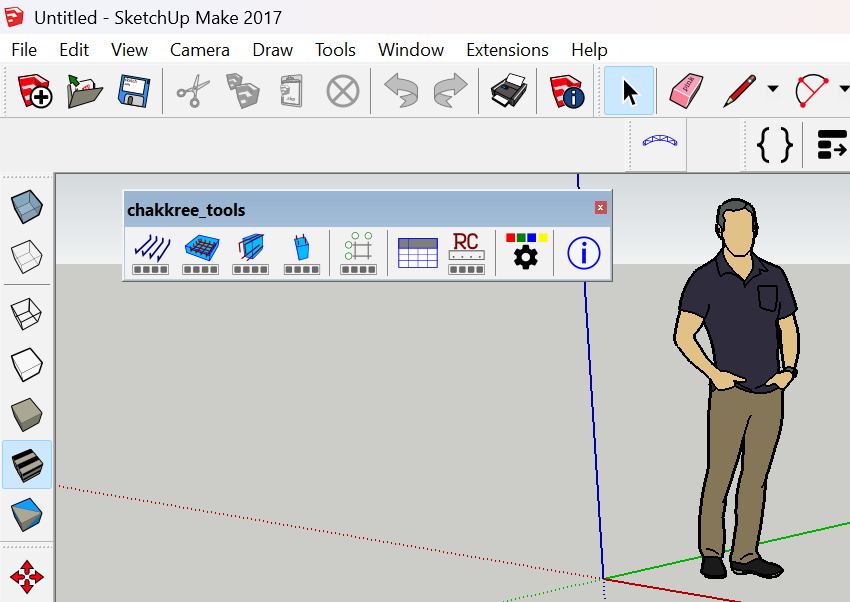Screen dimensions: 850x602
Task: Save the model using the floppy disk icon
Action: pyautogui.click(x=134, y=90)
